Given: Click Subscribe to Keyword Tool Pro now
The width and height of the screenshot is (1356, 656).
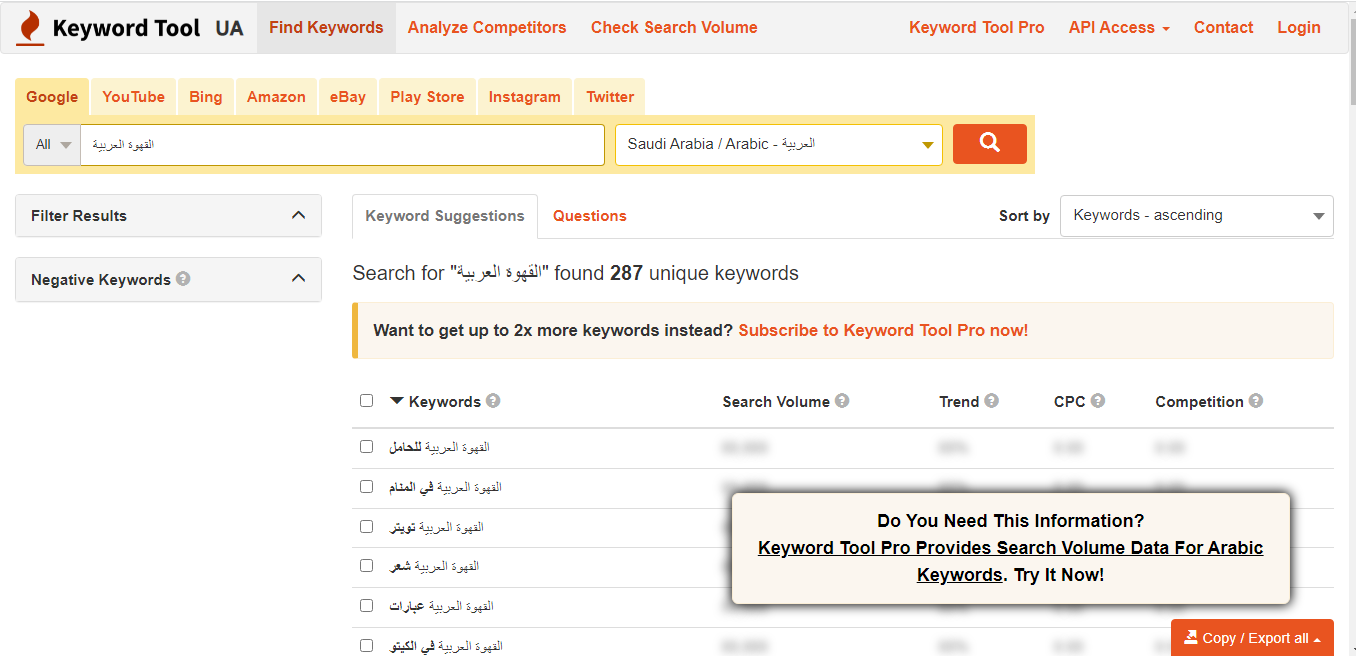Looking at the screenshot, I should point(883,330).
